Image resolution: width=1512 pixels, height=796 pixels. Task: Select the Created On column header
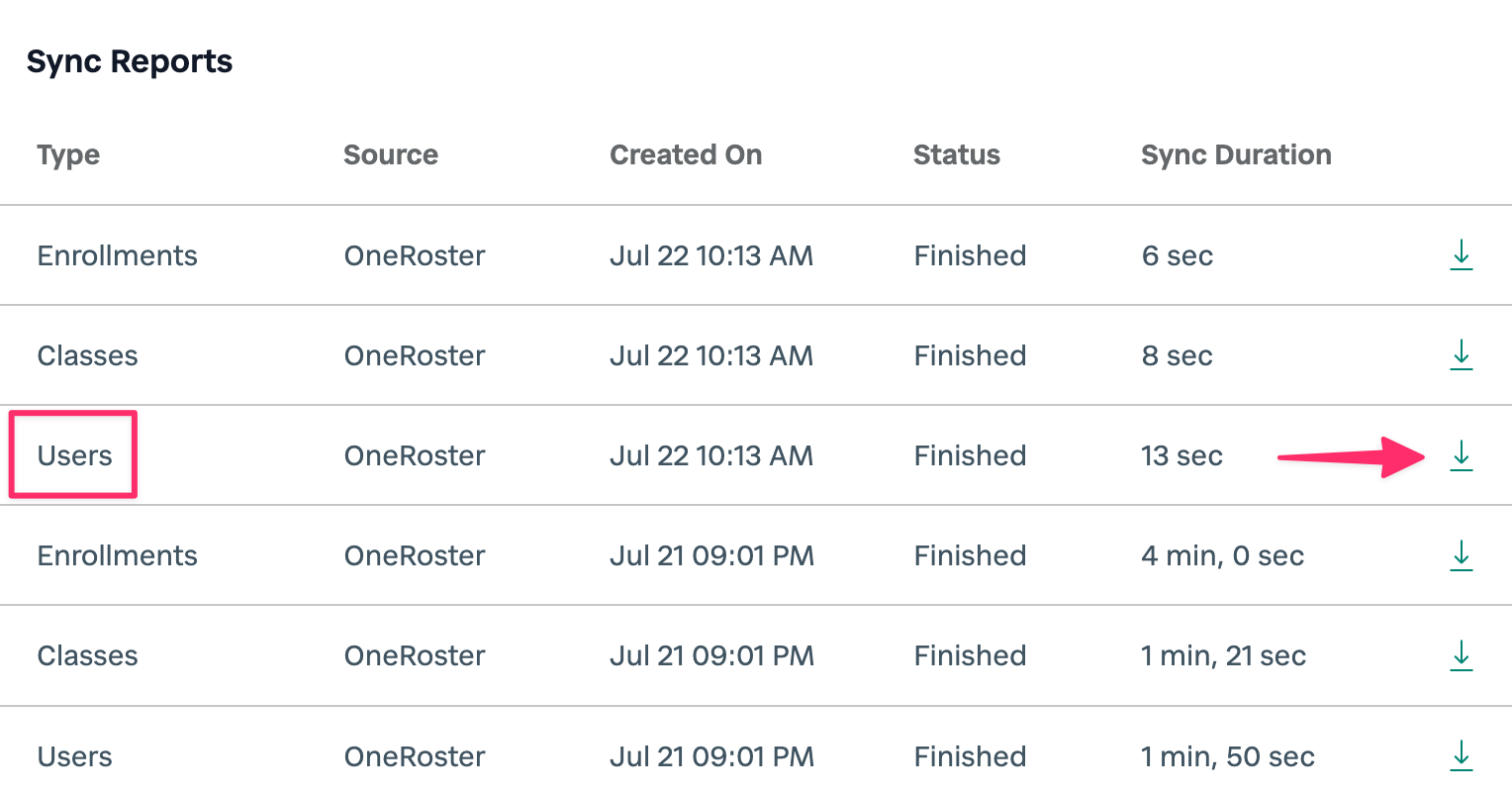[686, 154]
